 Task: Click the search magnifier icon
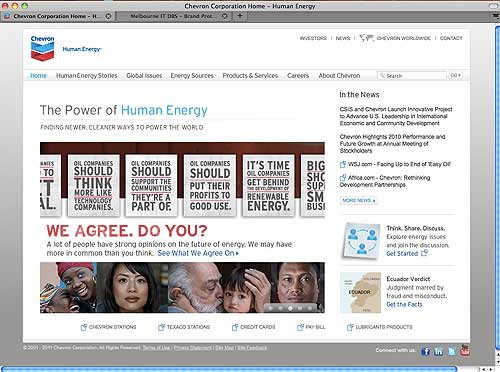pos(382,76)
